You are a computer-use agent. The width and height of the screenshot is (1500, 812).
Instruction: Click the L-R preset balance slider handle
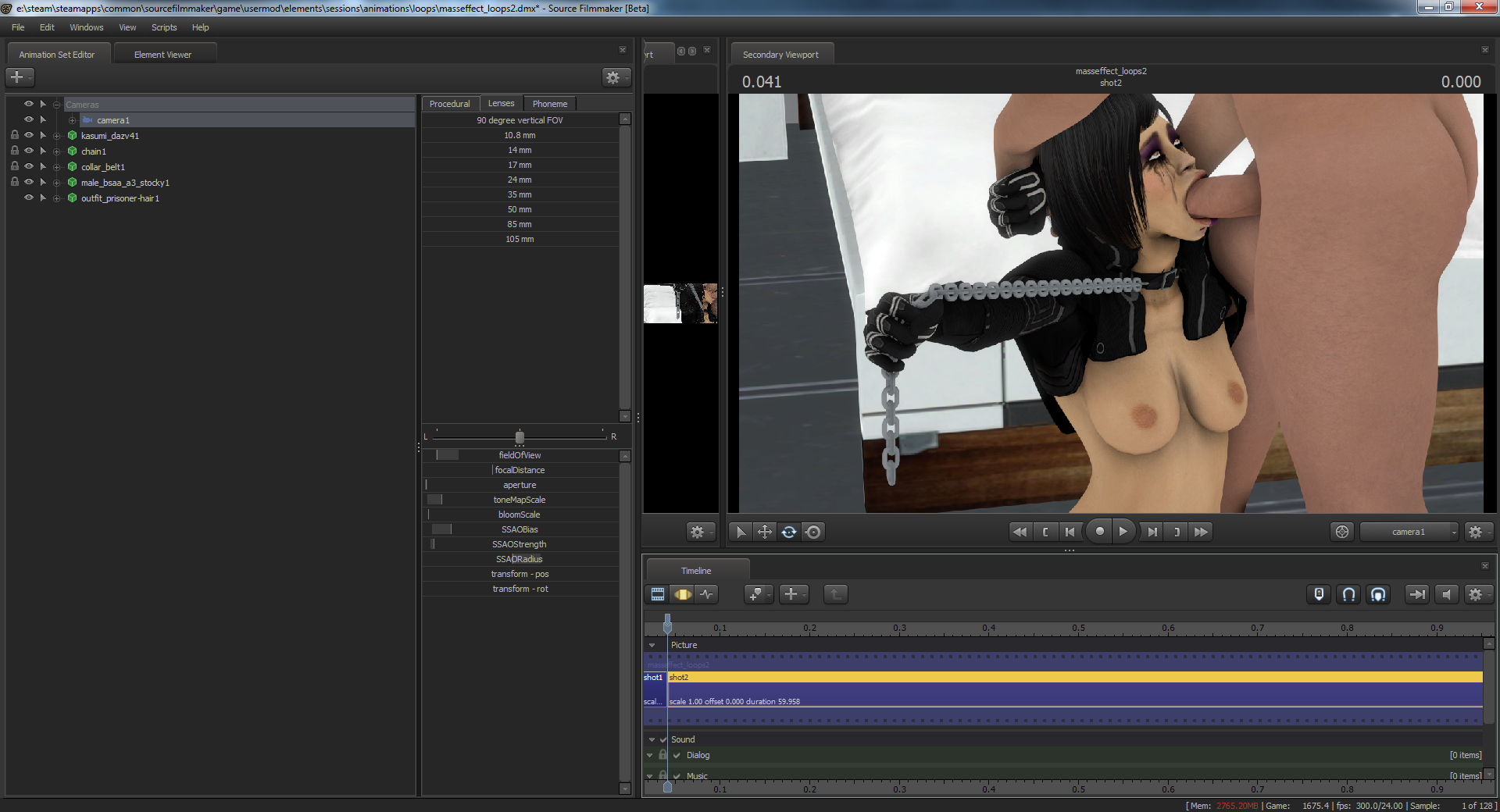(520, 437)
